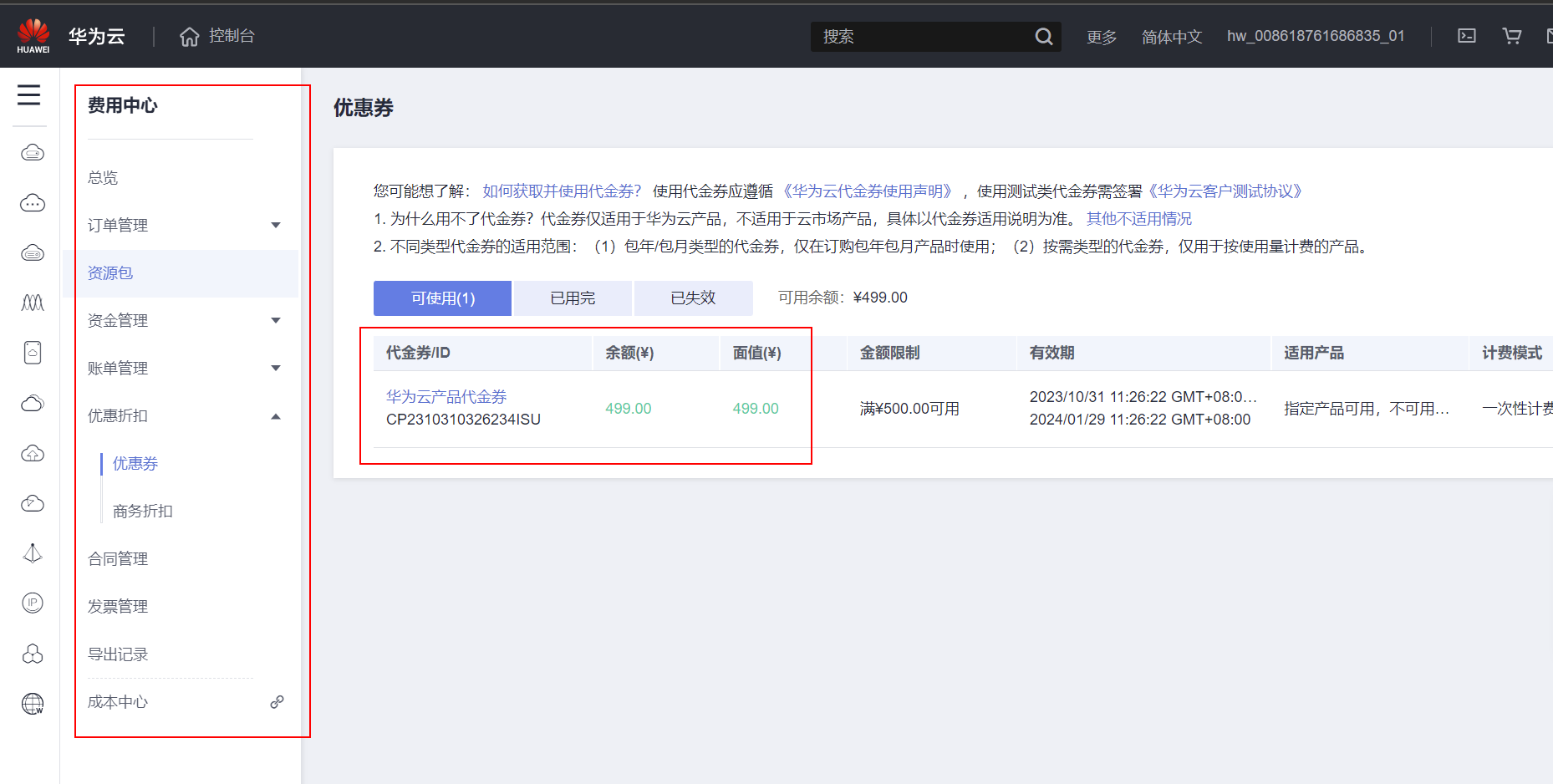This screenshot has width=1553, height=784.
Task: Click the 499.00 value under 余额(¥)
Action: [629, 409]
